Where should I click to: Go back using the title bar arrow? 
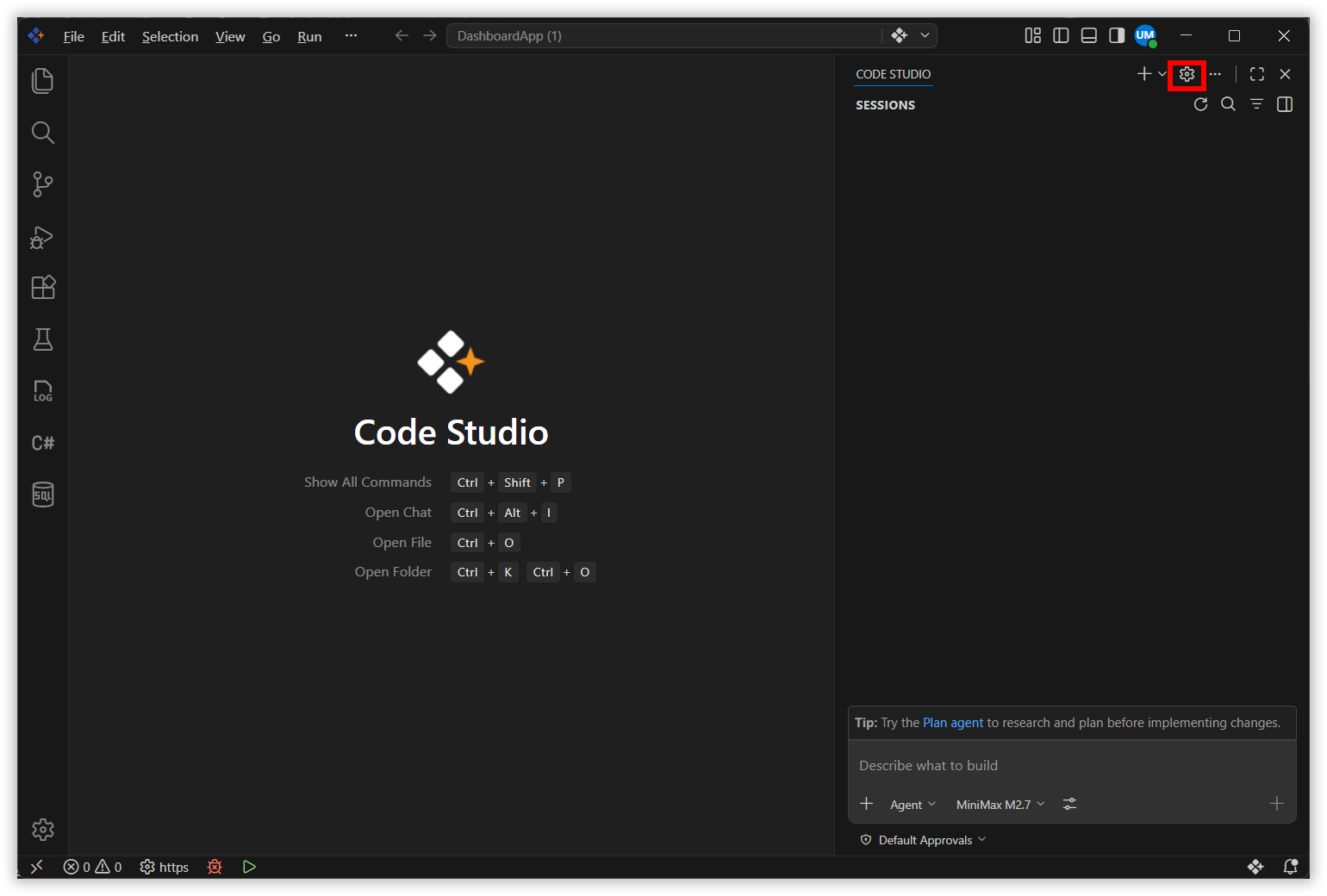[402, 35]
